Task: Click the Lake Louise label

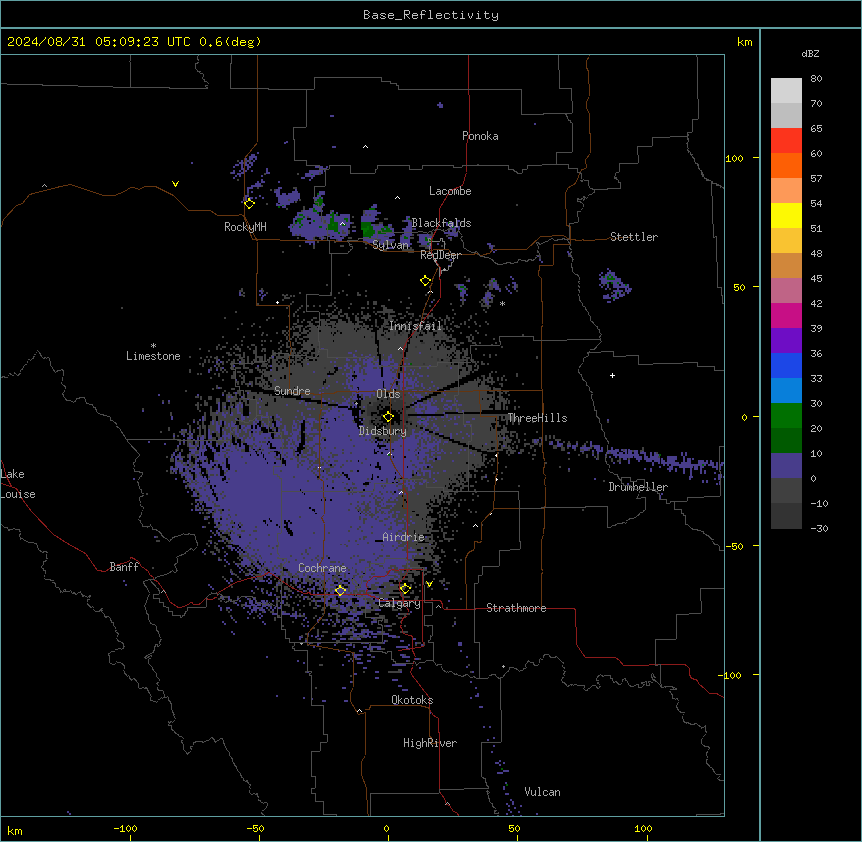Action: 18,484
